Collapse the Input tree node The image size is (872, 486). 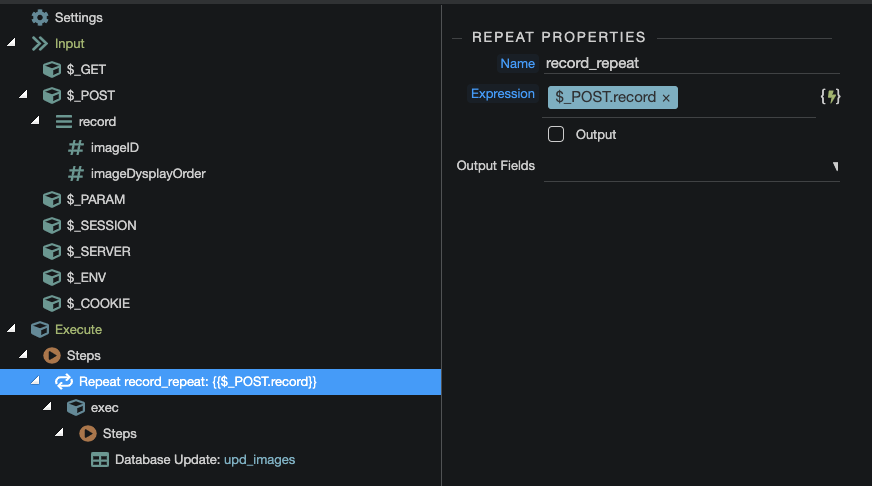11,44
